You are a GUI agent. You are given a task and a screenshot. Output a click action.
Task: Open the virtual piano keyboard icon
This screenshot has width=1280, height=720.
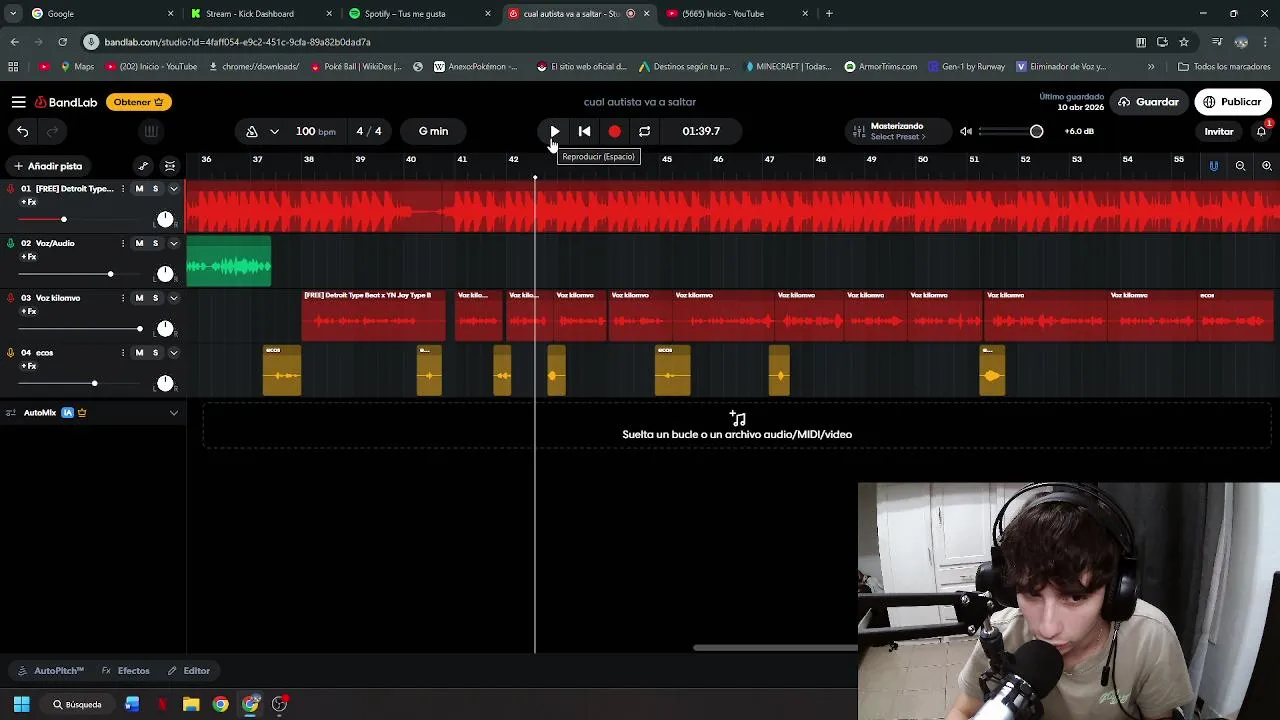(150, 131)
